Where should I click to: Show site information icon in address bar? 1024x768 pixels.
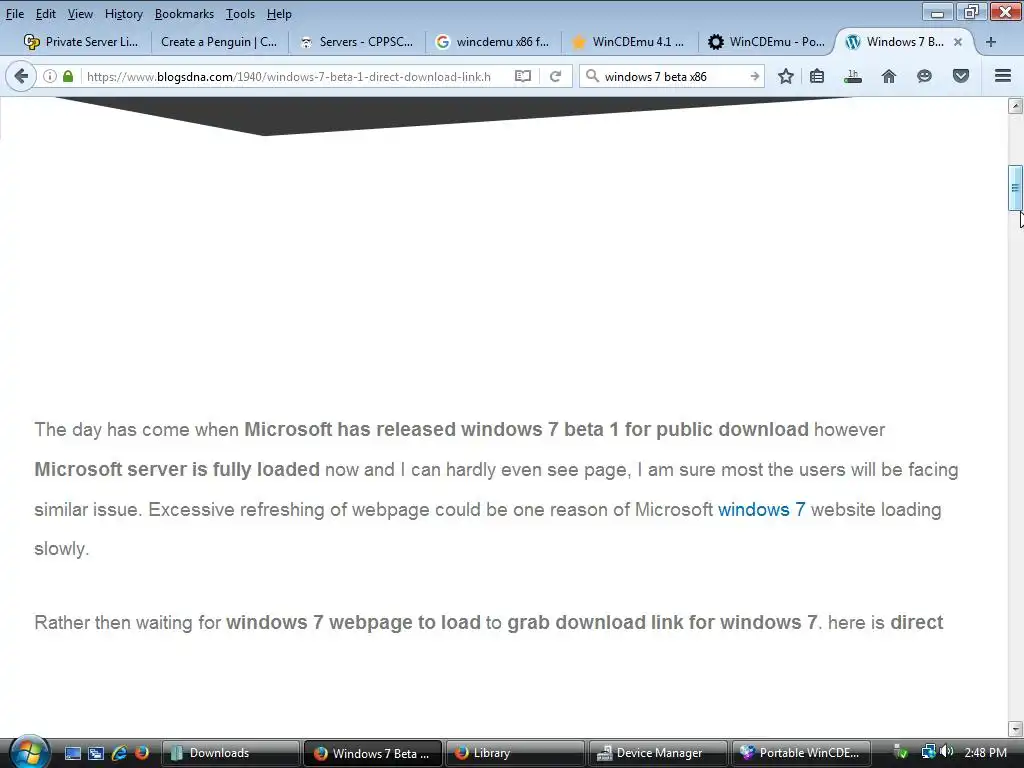50,76
